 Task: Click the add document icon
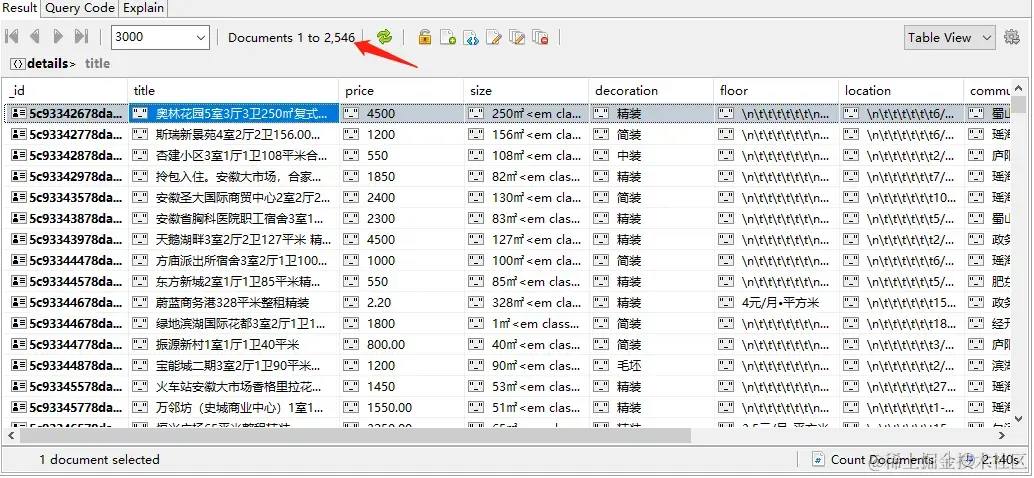(x=448, y=37)
